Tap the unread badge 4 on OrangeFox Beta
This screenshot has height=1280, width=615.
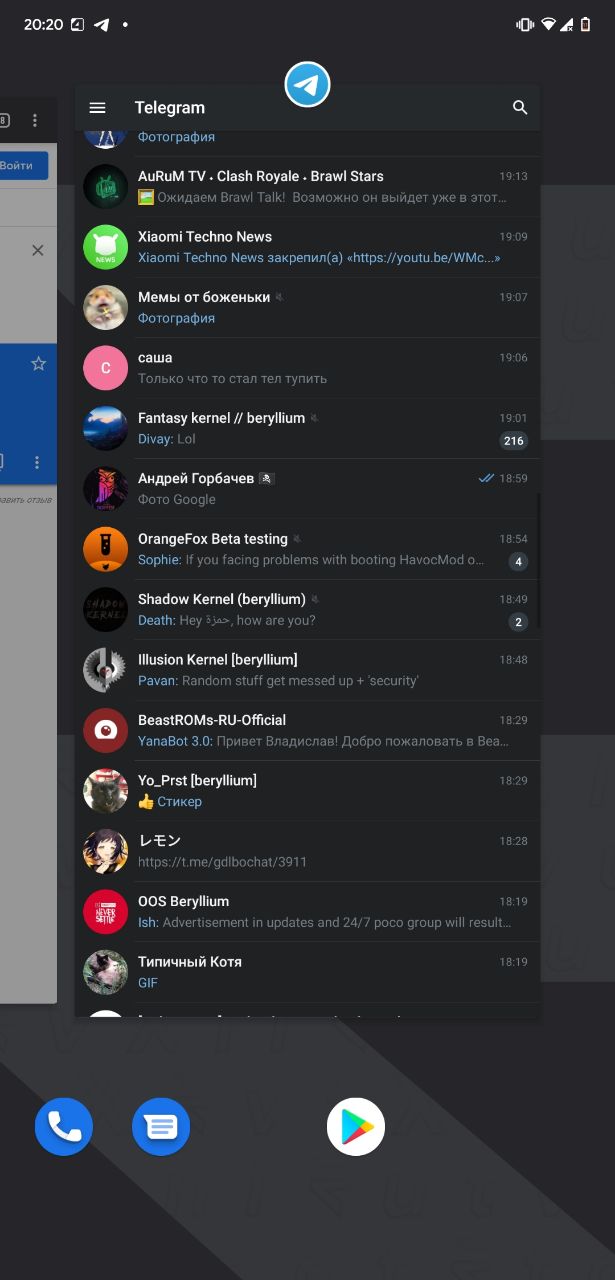point(518,562)
